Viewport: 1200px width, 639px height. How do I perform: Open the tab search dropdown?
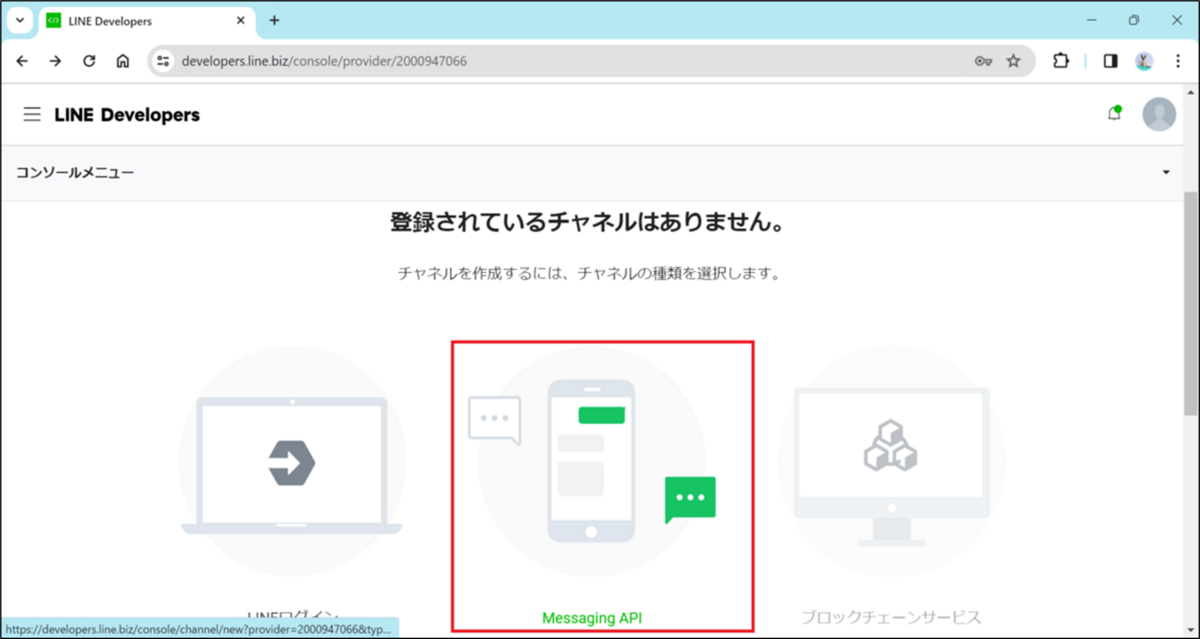[x=19, y=20]
